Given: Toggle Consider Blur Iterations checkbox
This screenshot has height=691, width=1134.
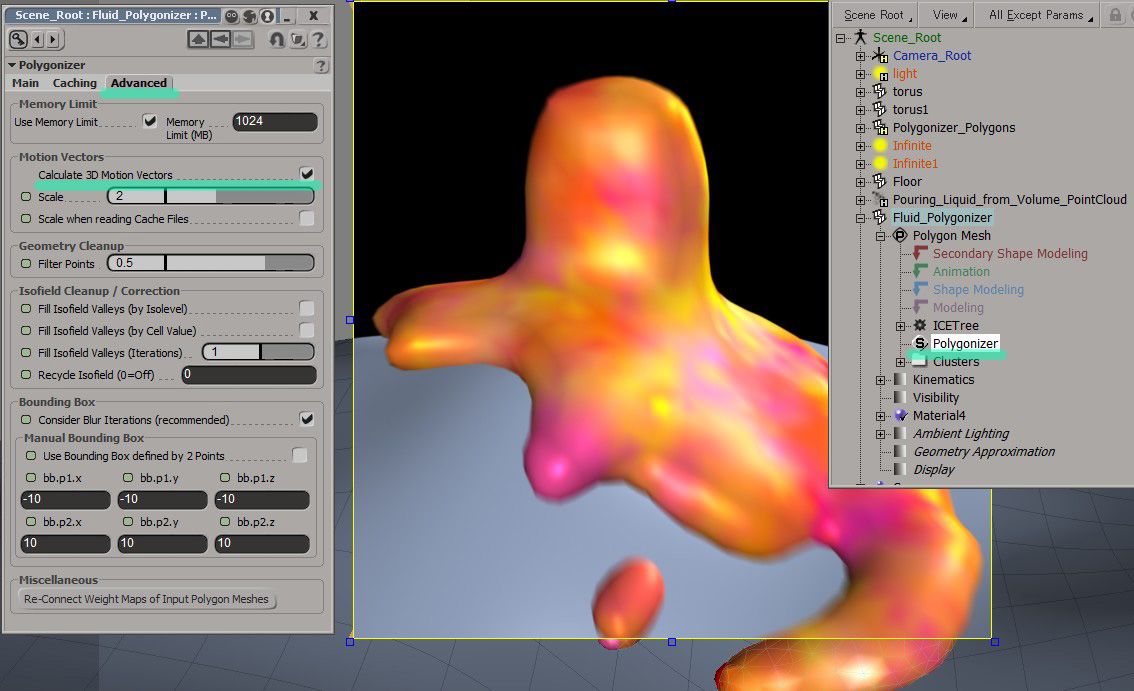Looking at the screenshot, I should 307,419.
